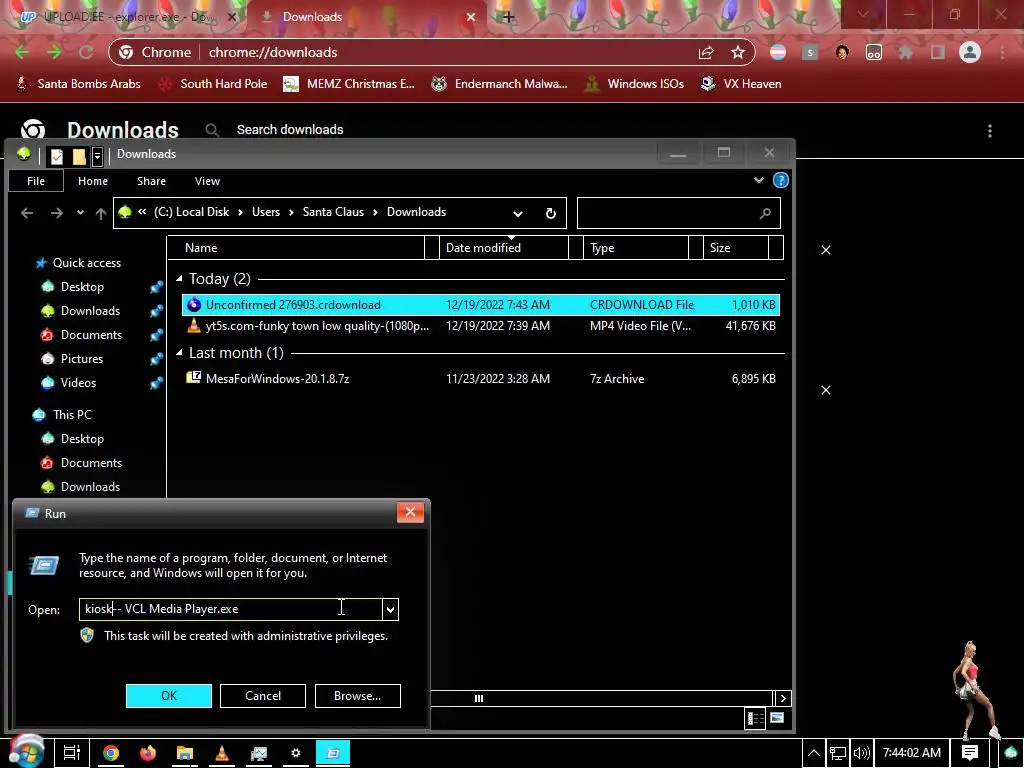This screenshot has width=1024, height=768.
Task: Click chevron after Santa Claus in path
Action: [376, 212]
